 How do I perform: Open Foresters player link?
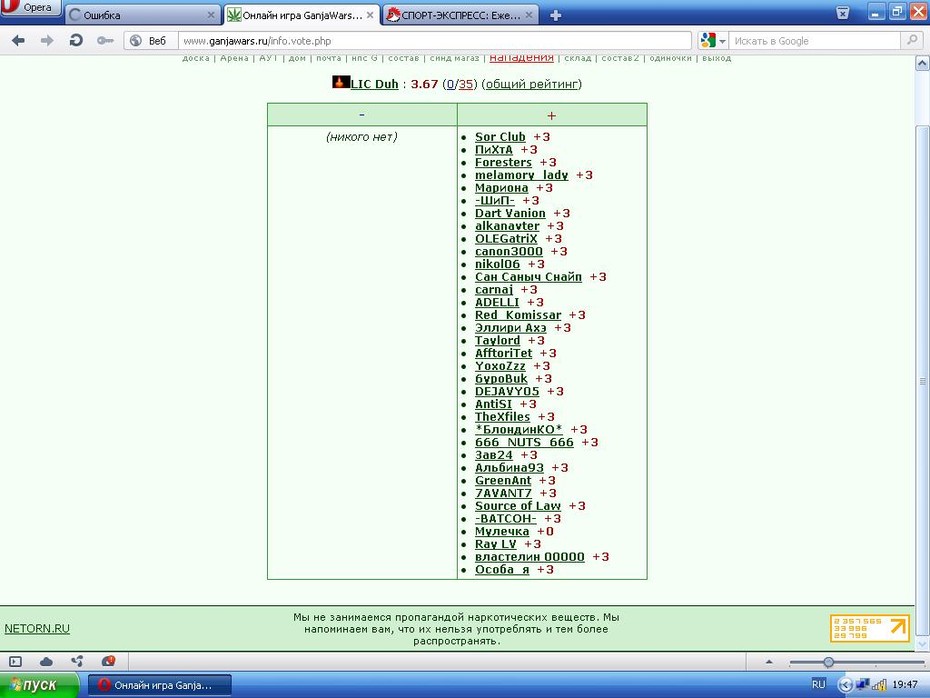click(x=503, y=162)
